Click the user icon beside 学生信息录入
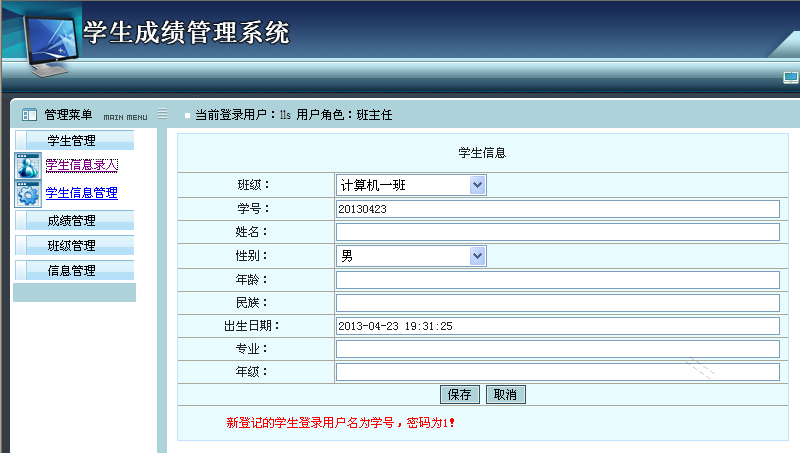 coord(28,166)
